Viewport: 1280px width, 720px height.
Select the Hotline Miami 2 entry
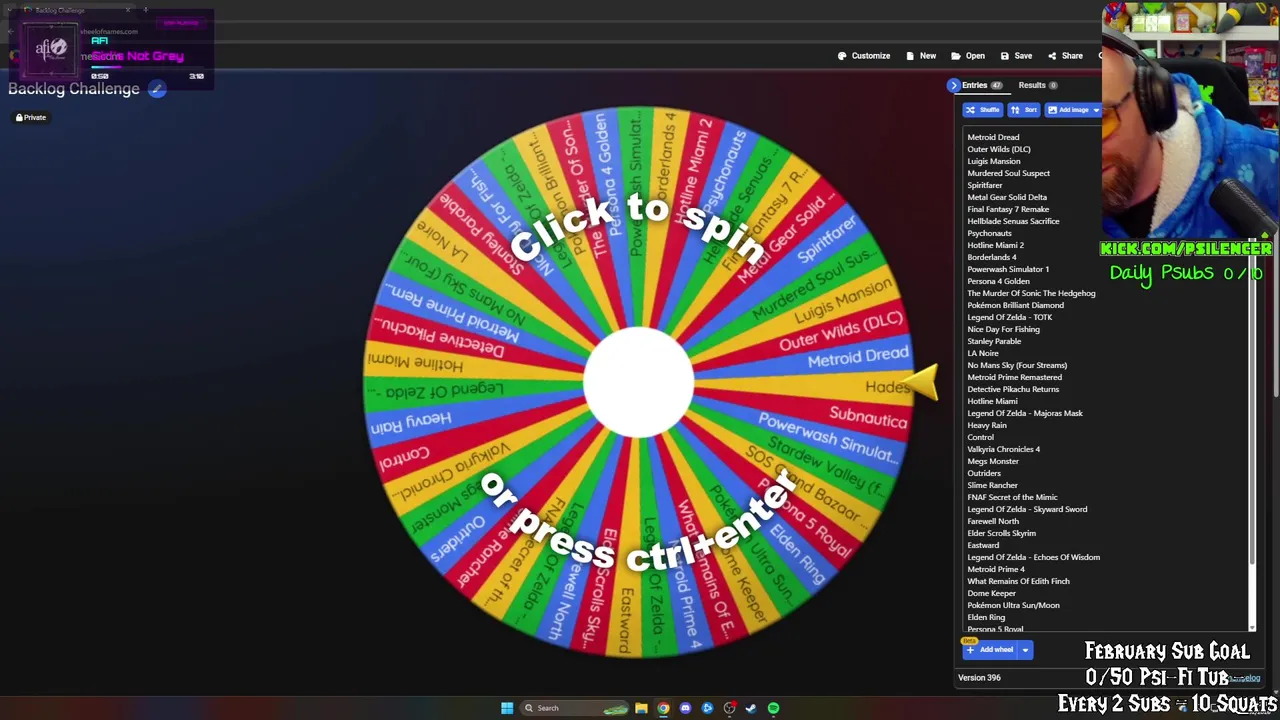tap(995, 246)
